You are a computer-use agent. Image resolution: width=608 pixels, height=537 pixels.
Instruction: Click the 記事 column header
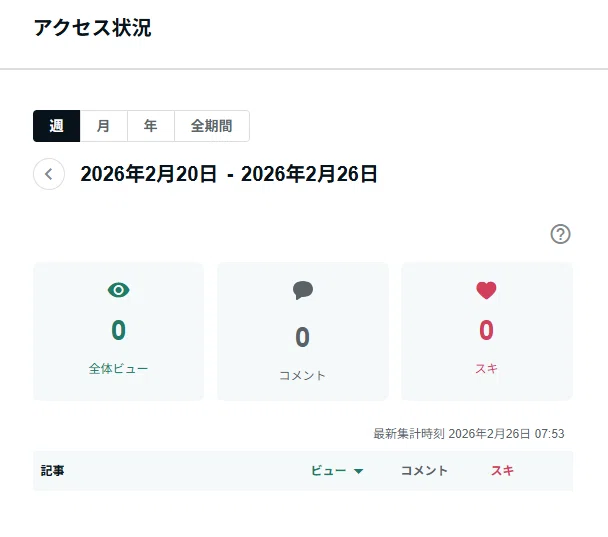pos(52,471)
